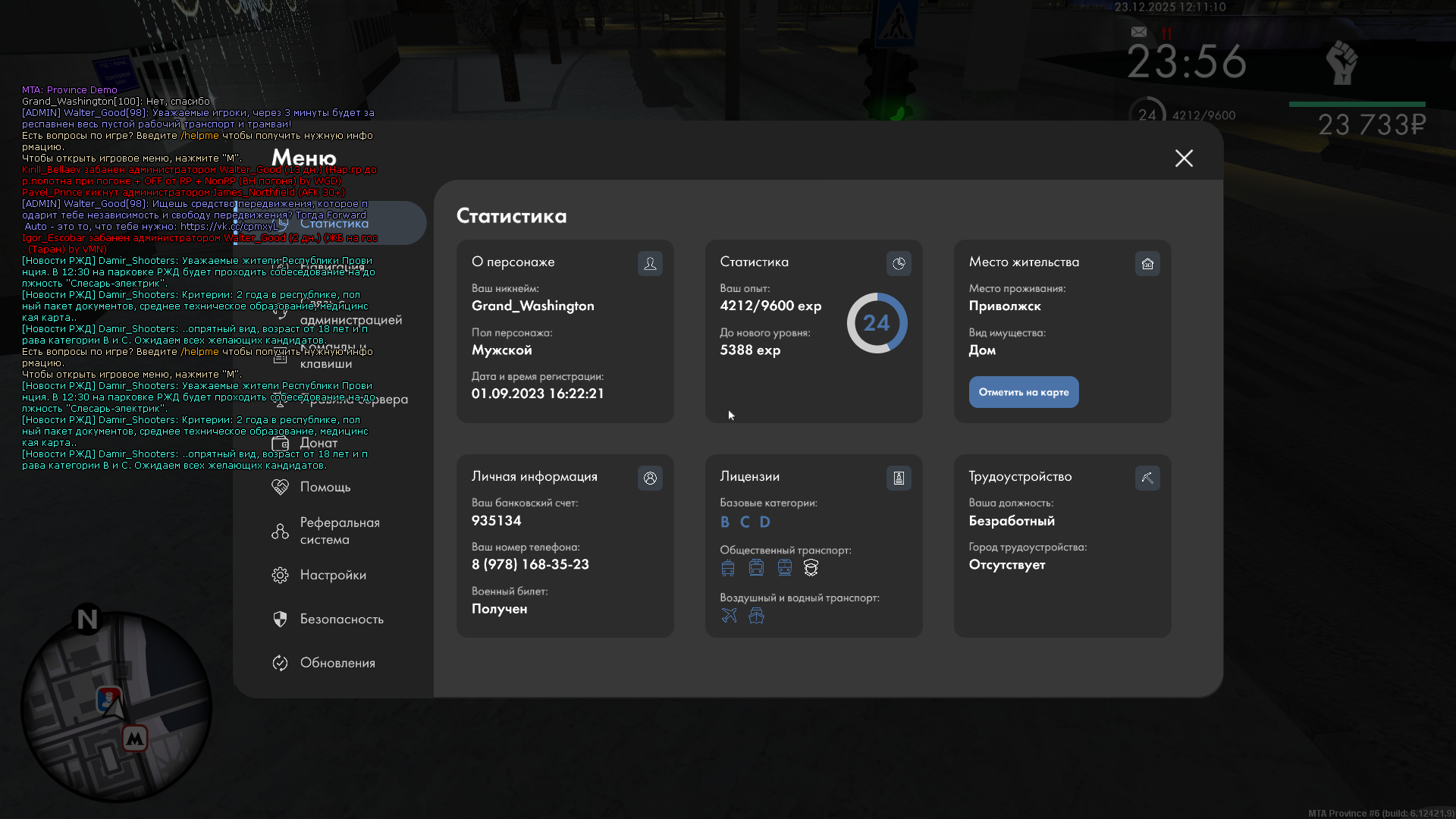Click the house icon in Место жительства card

(1147, 263)
